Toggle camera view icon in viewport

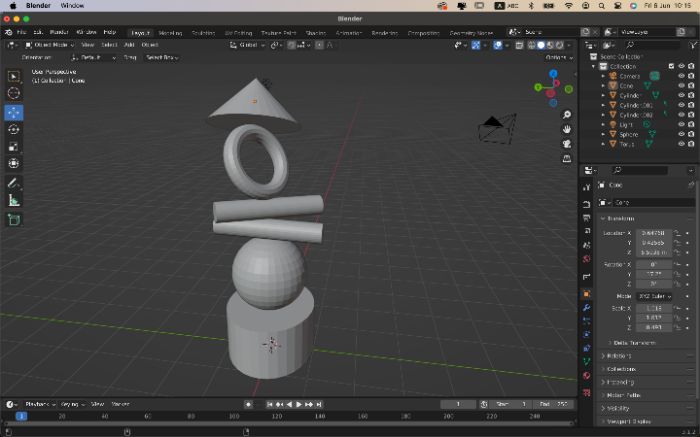[567, 144]
